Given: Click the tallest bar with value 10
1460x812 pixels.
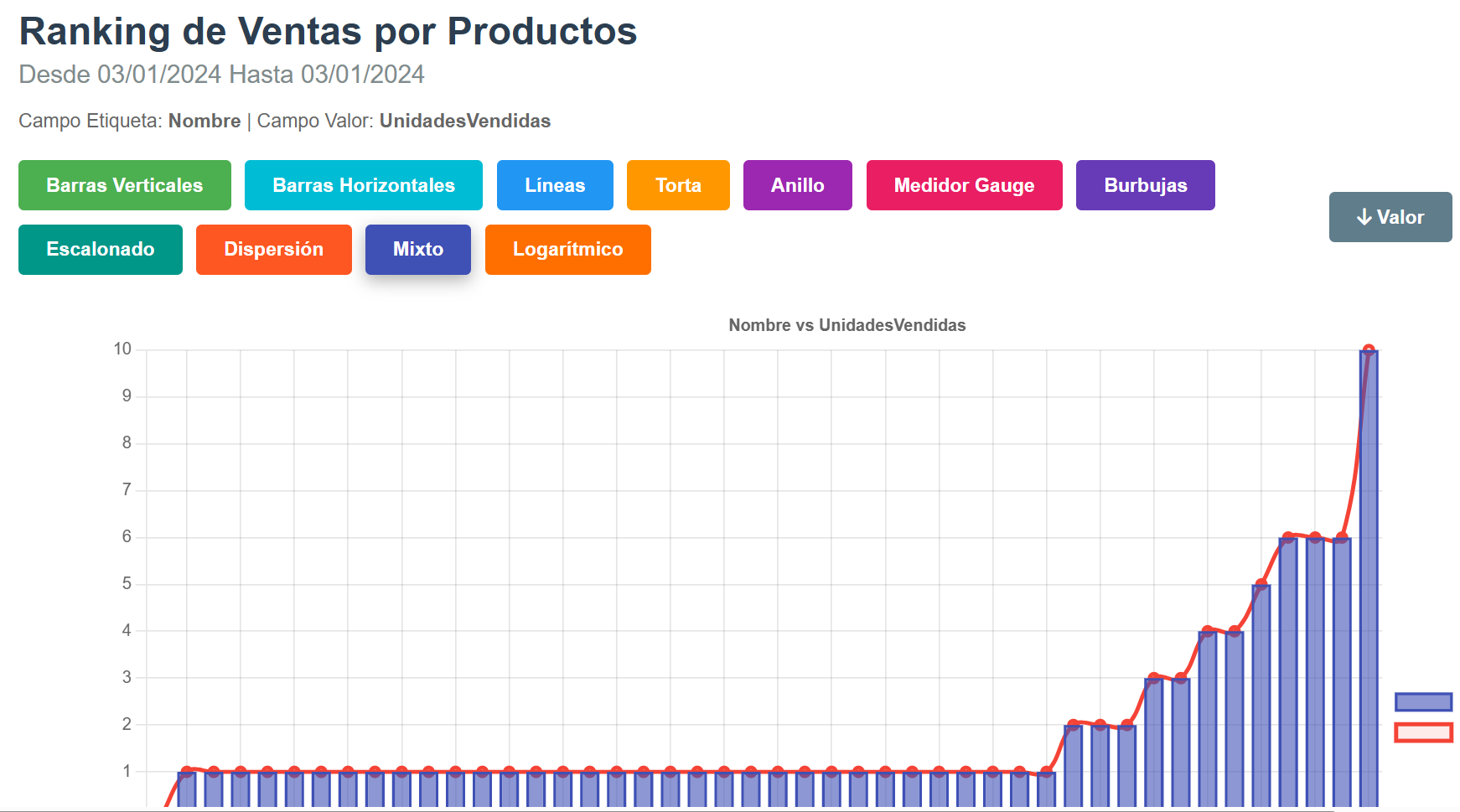Looking at the screenshot, I should click(x=1368, y=578).
